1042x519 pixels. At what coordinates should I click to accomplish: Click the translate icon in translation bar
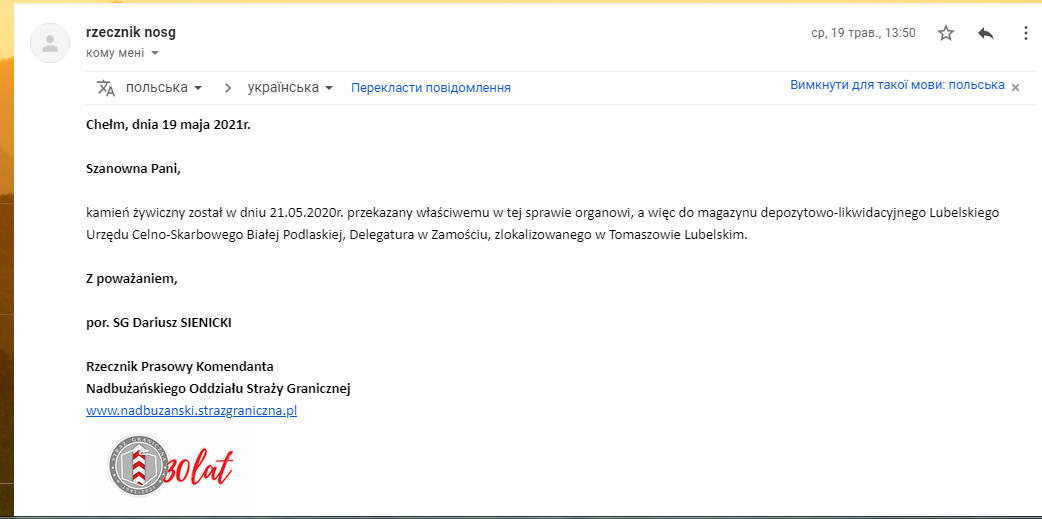click(106, 88)
